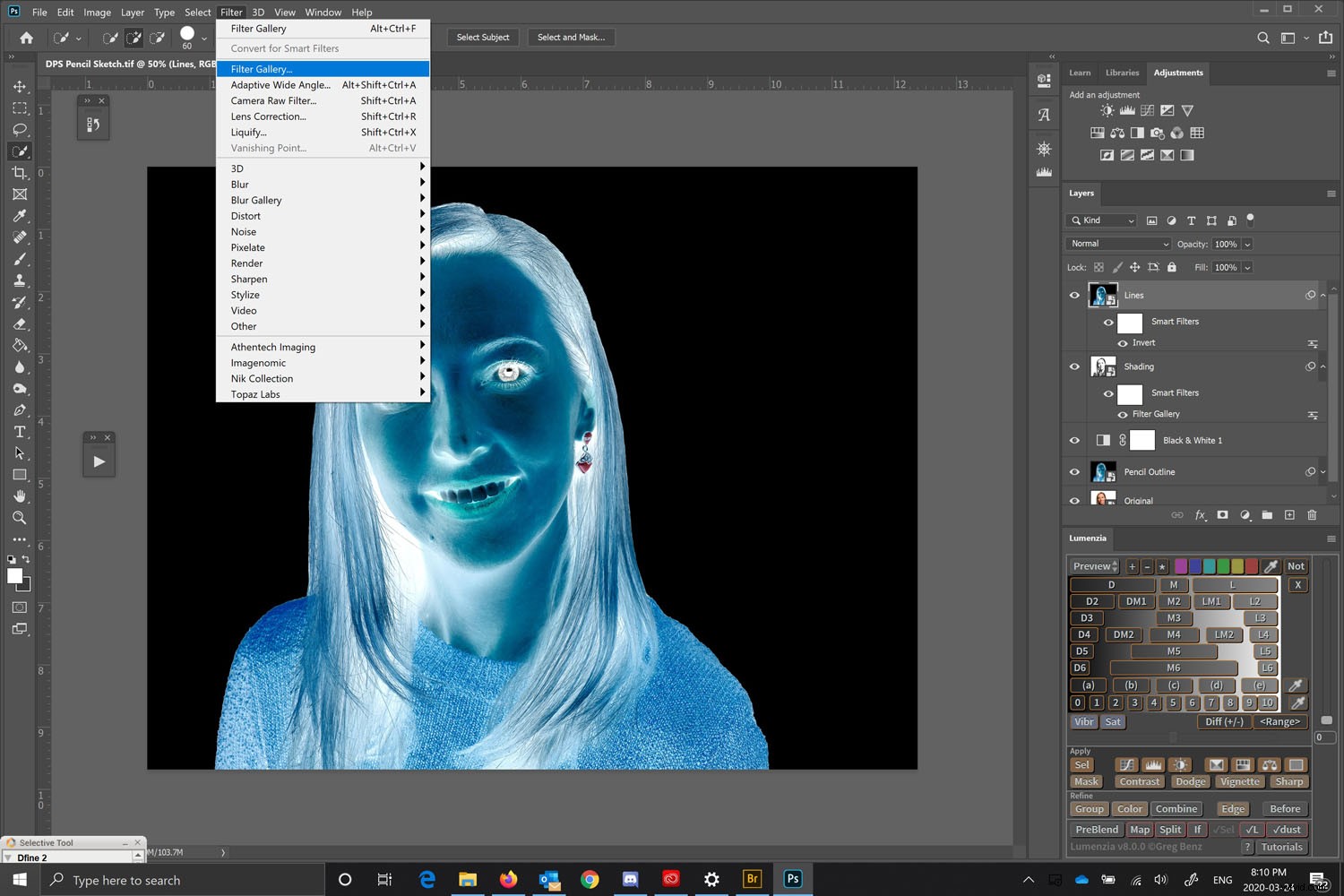This screenshot has width=1344, height=896.
Task: Toggle visibility of the Invert smart filter
Action: tap(1123, 342)
